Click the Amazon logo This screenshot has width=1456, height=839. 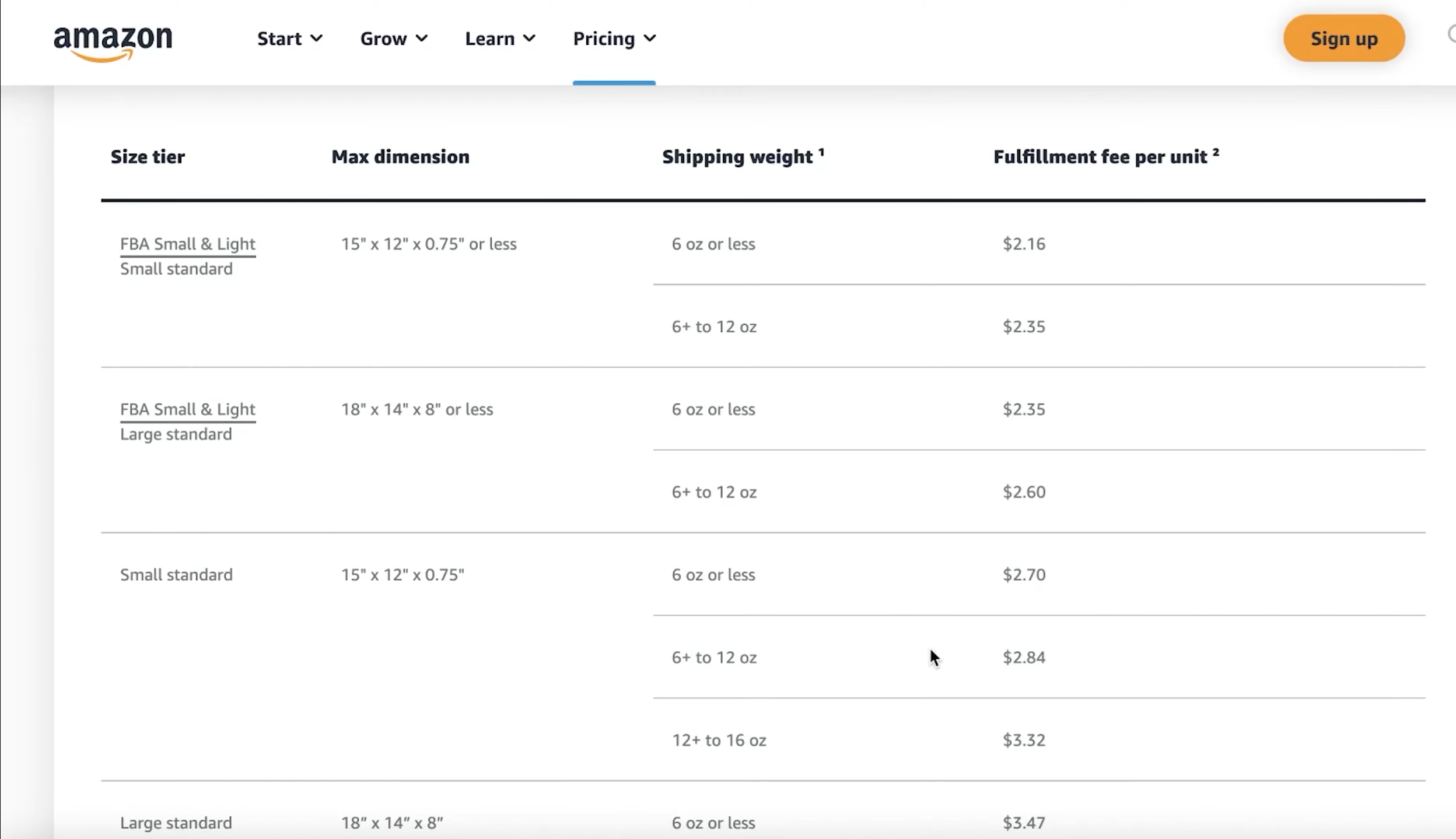[x=113, y=44]
